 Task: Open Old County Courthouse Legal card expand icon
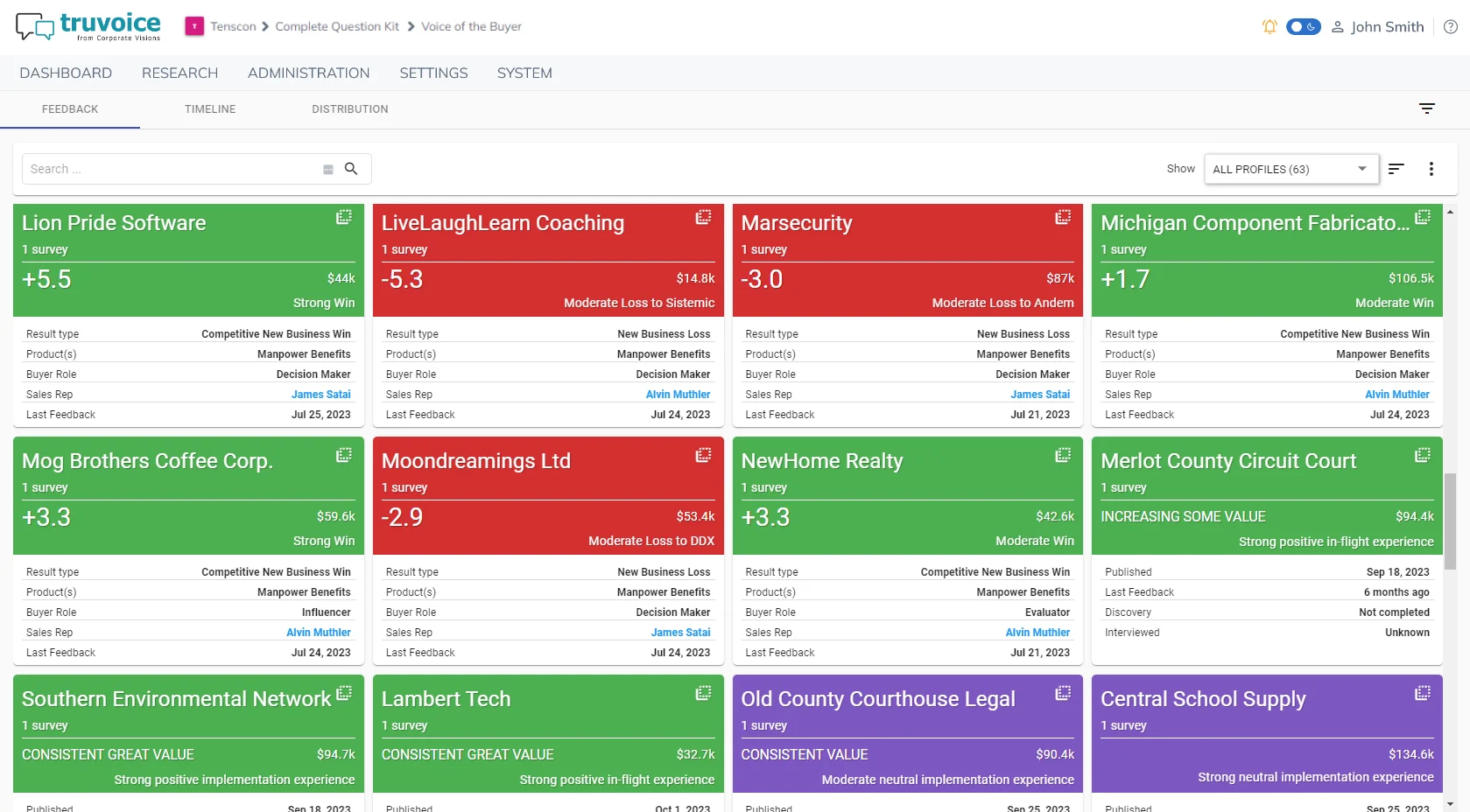1063,693
